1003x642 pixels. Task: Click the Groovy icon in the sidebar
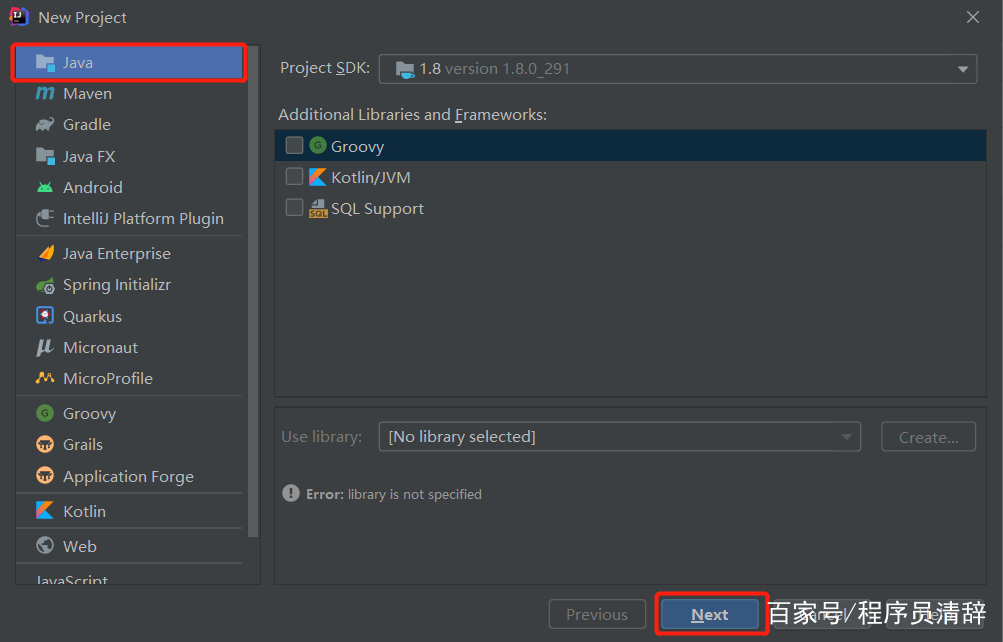coord(45,413)
